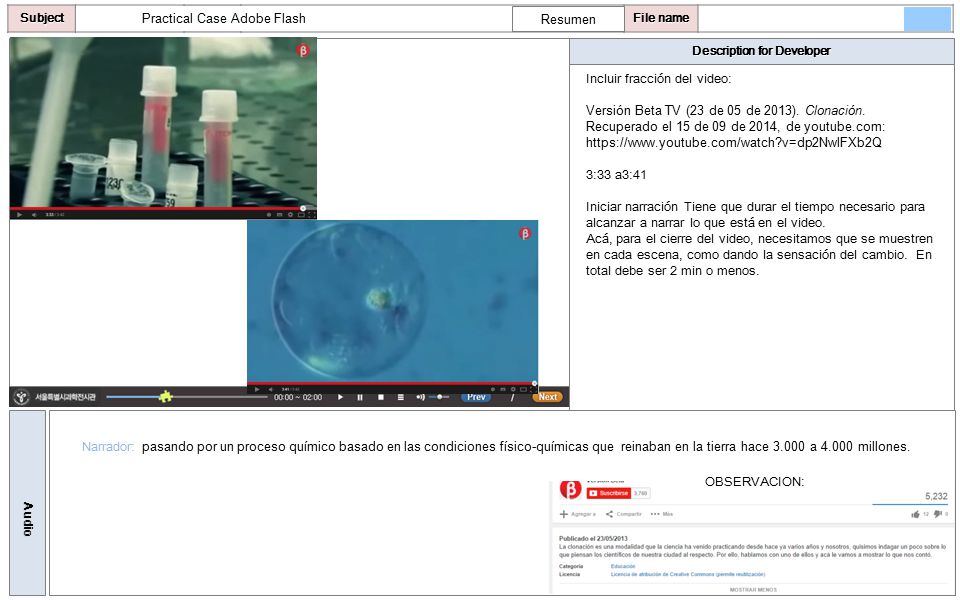Click the 'Incluir fracción del video:' line
This screenshot has width=960, height=600.
tap(658, 78)
